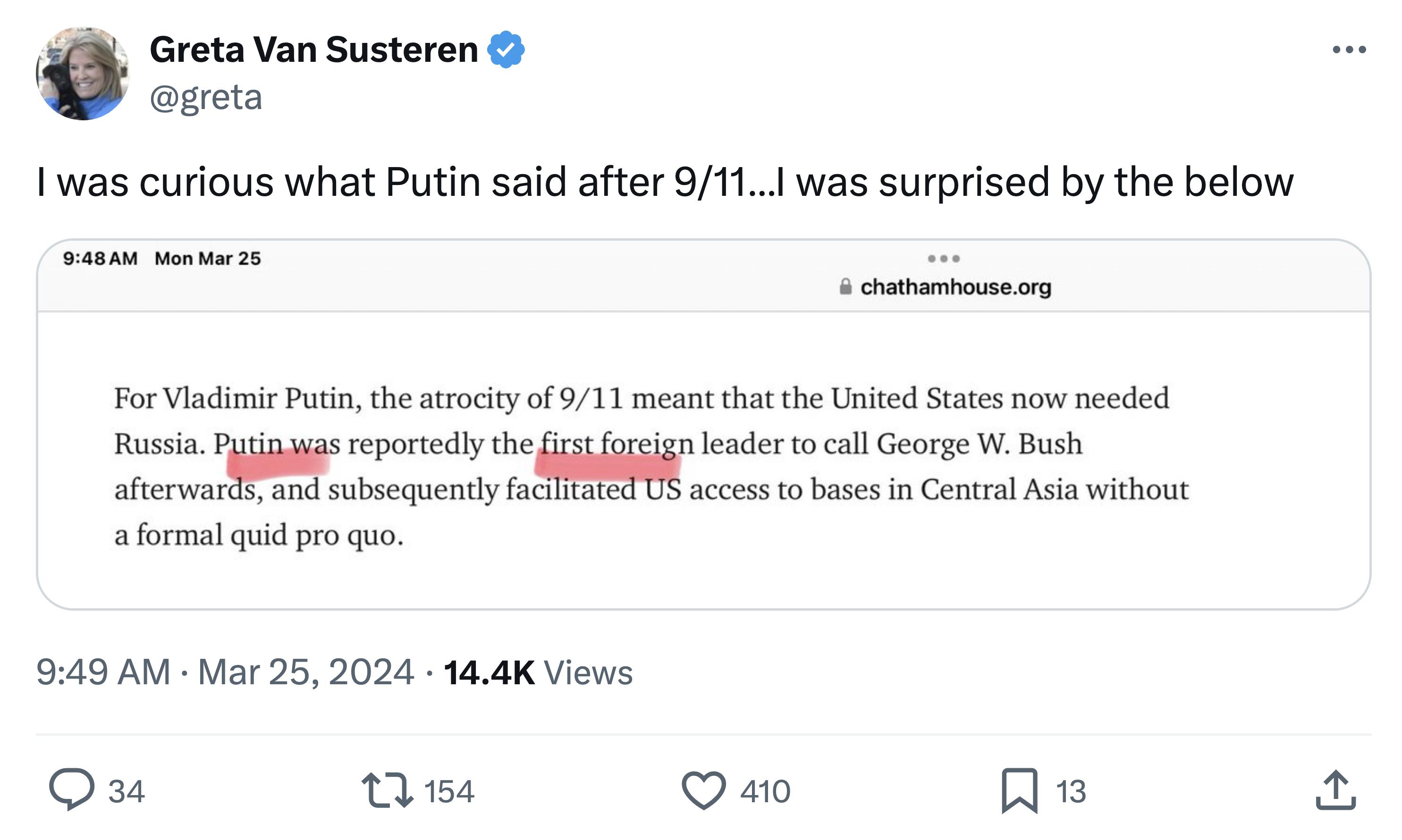
Task: Click the 9:49 AM Mar 25, 2024 timestamp
Action: (225, 672)
